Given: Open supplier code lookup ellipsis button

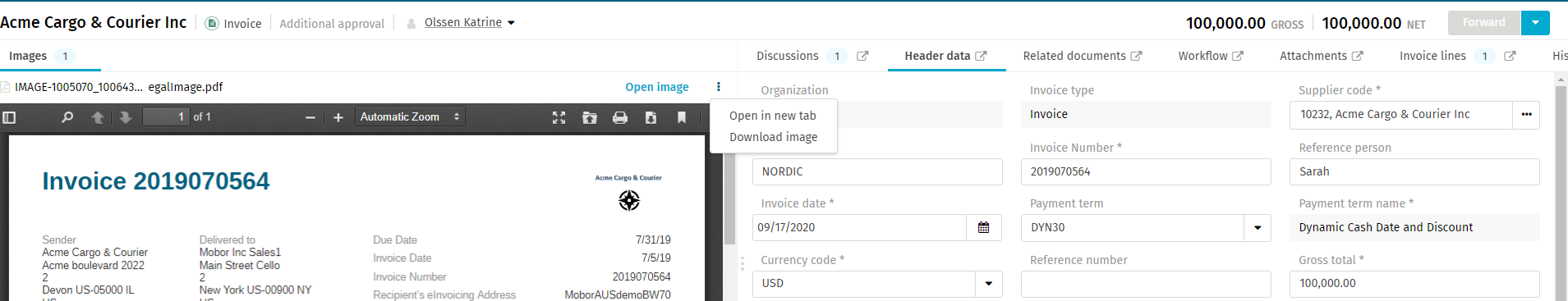Looking at the screenshot, I should [1526, 115].
